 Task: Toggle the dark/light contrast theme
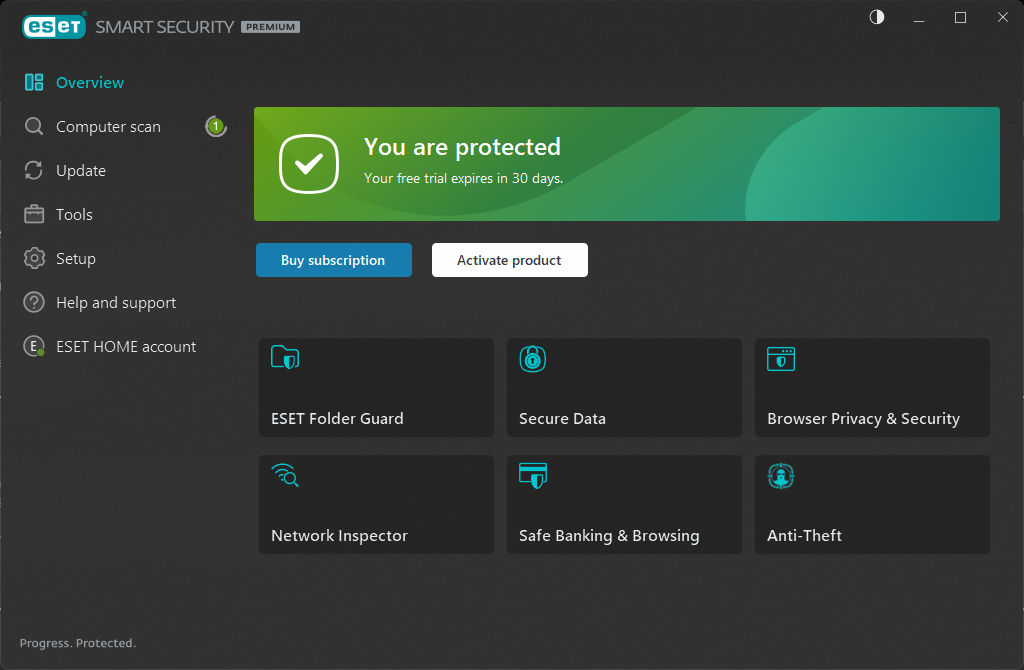(877, 17)
